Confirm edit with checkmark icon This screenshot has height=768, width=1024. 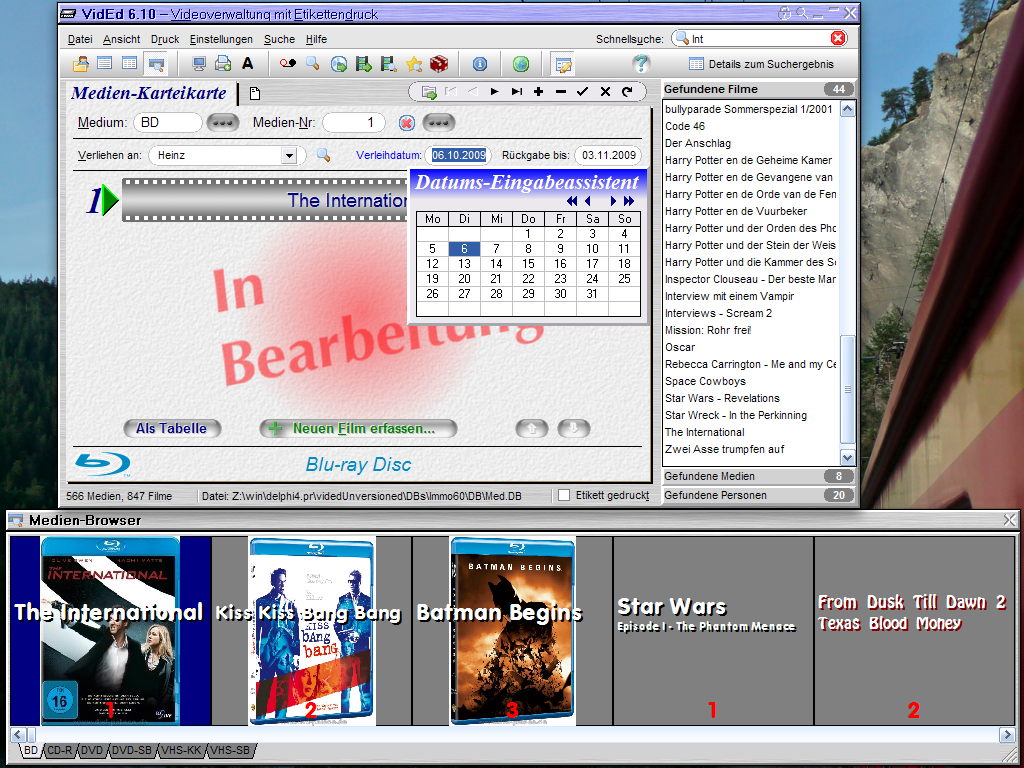583,91
